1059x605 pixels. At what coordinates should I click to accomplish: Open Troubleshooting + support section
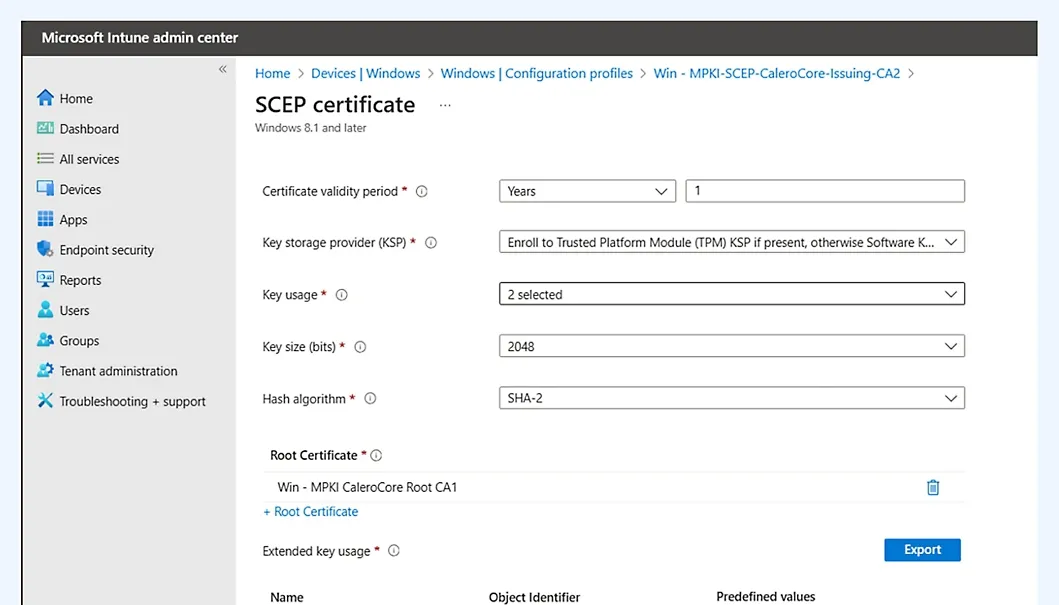pos(132,402)
